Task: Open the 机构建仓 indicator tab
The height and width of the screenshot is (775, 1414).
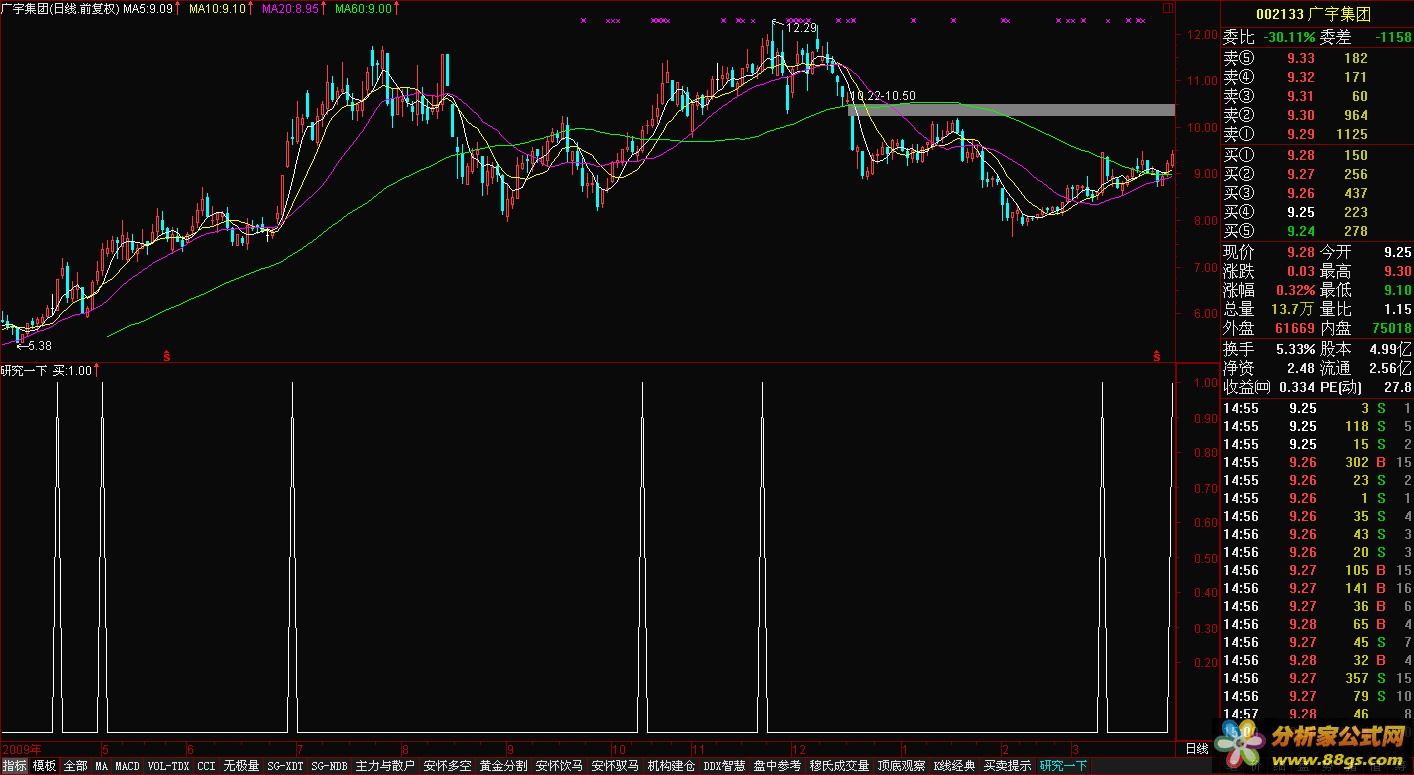Action: pyautogui.click(x=671, y=766)
